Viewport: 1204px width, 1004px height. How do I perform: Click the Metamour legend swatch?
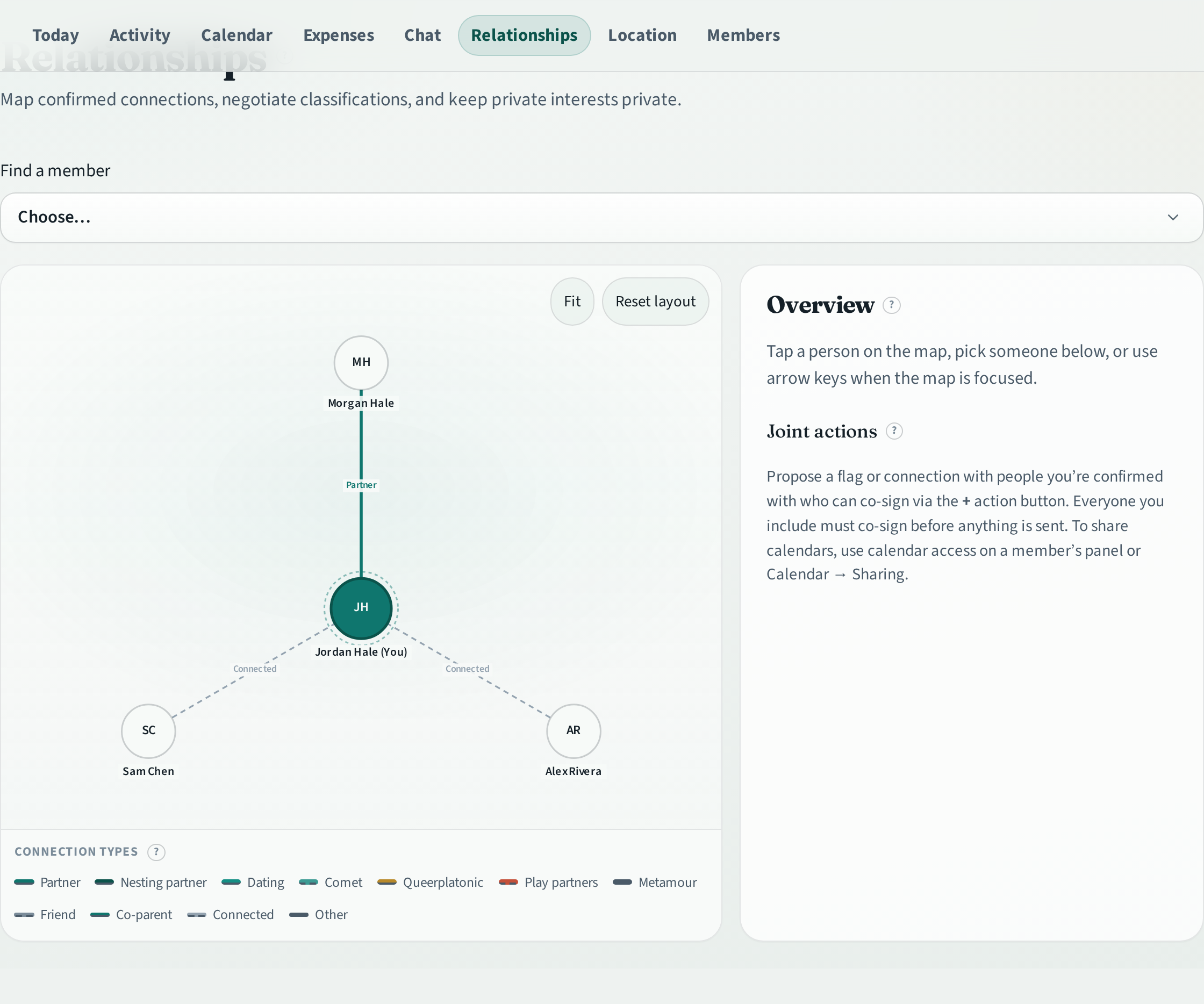[622, 882]
